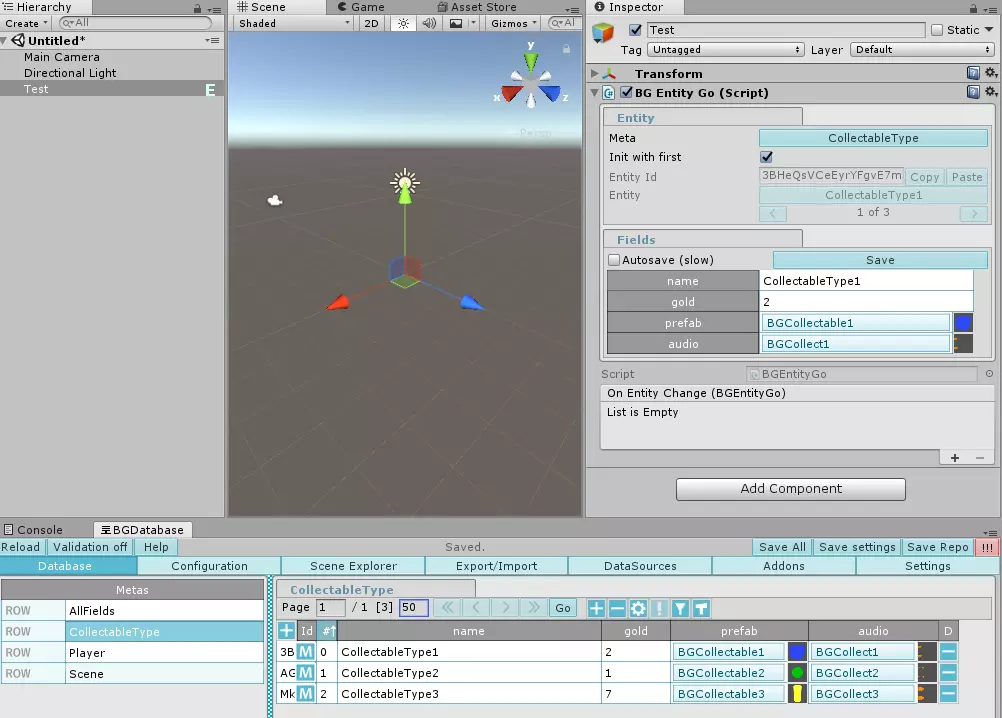Toggle 2D mode in the Scene view
The height and width of the screenshot is (718, 1002).
tap(371, 23)
